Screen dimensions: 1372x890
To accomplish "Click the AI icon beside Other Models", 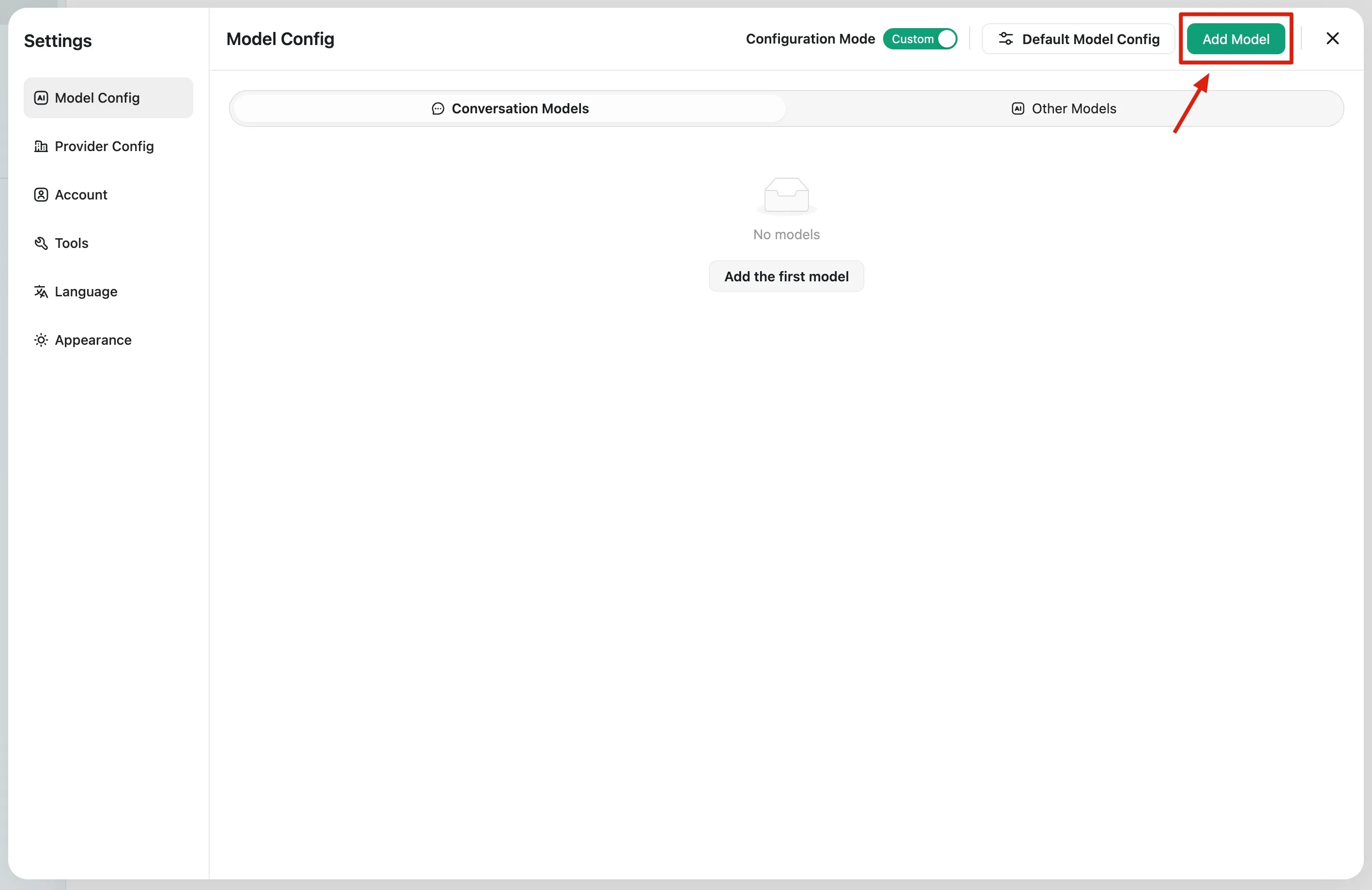I will [x=1018, y=109].
